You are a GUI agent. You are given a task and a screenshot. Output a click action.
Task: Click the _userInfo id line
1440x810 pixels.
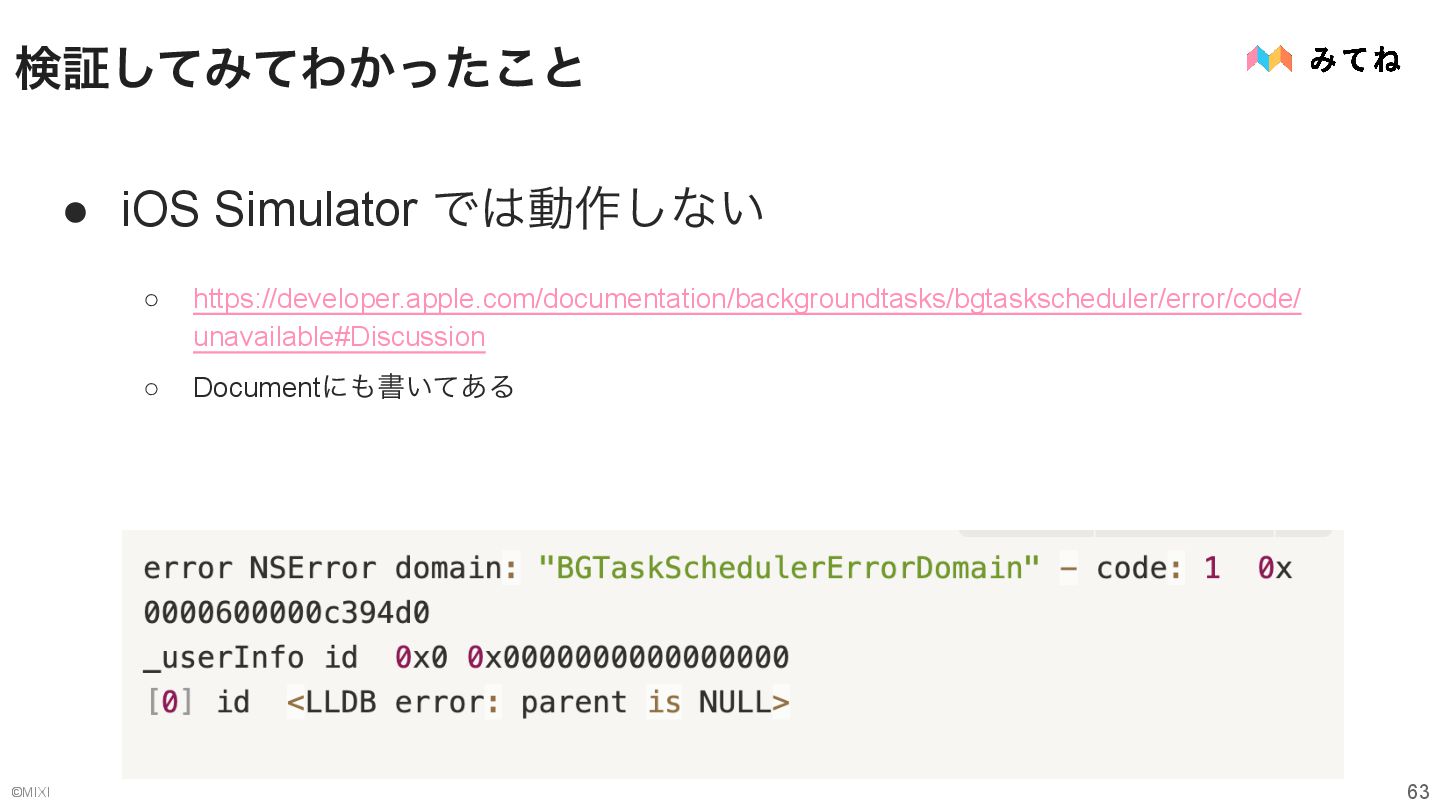click(466, 658)
